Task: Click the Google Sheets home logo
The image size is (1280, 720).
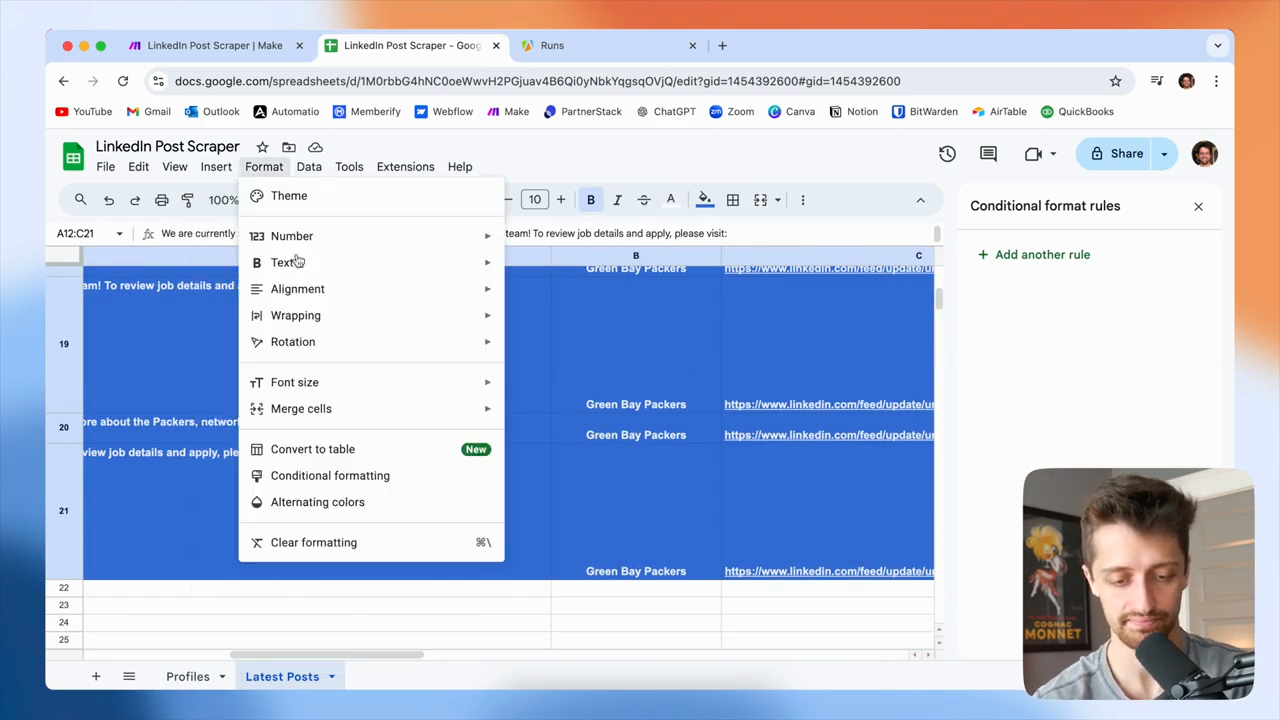Action: (x=73, y=157)
